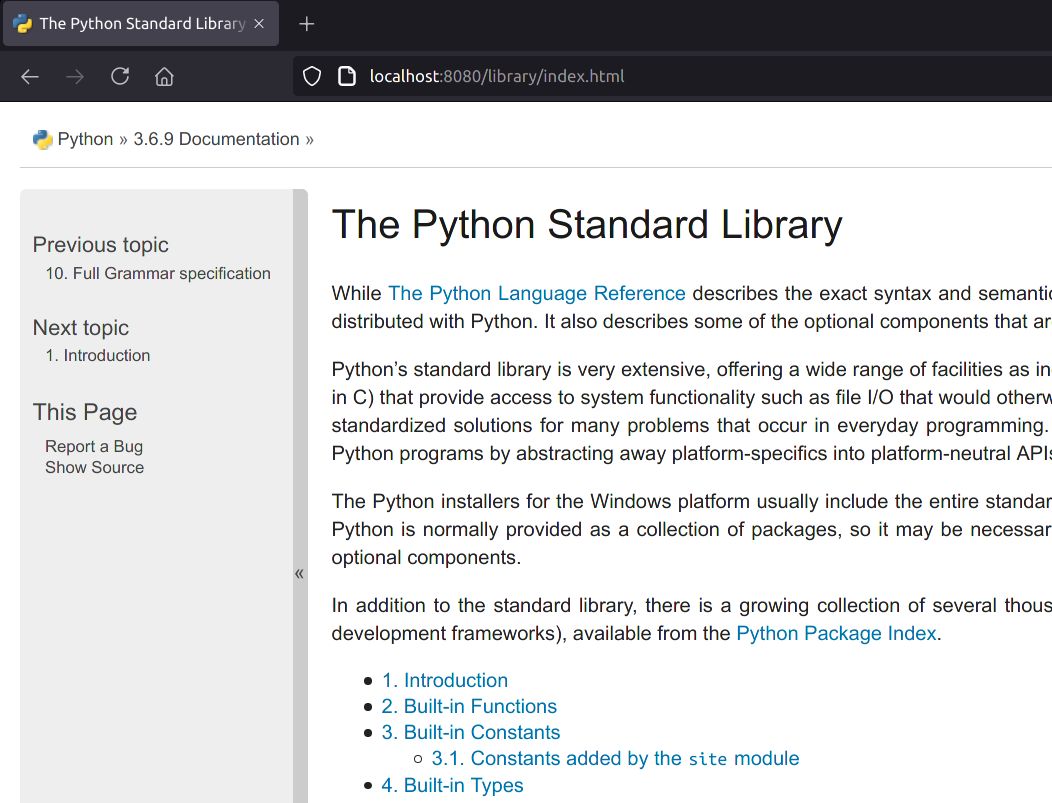Select The Python Standard Library tab

click(141, 23)
